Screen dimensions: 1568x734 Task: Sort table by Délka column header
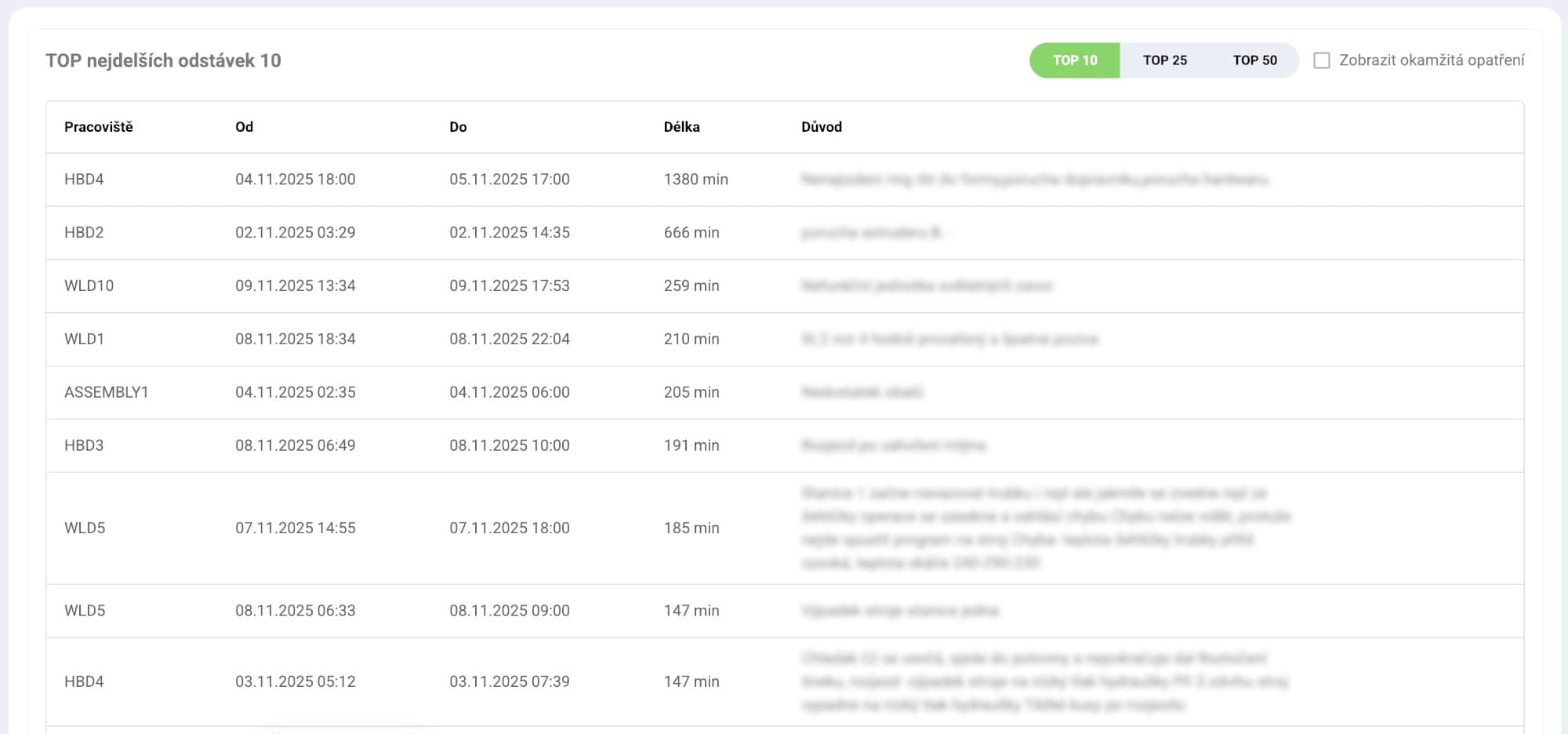coord(680,126)
